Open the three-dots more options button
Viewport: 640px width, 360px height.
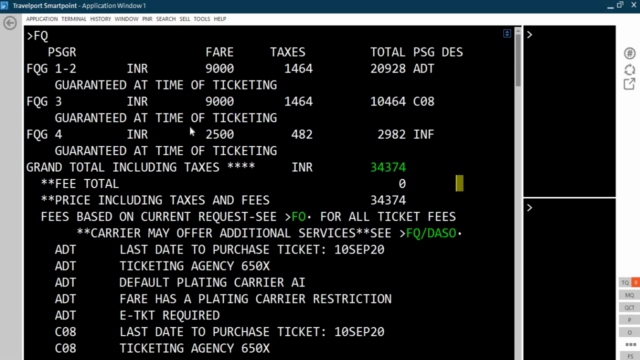coord(631,344)
